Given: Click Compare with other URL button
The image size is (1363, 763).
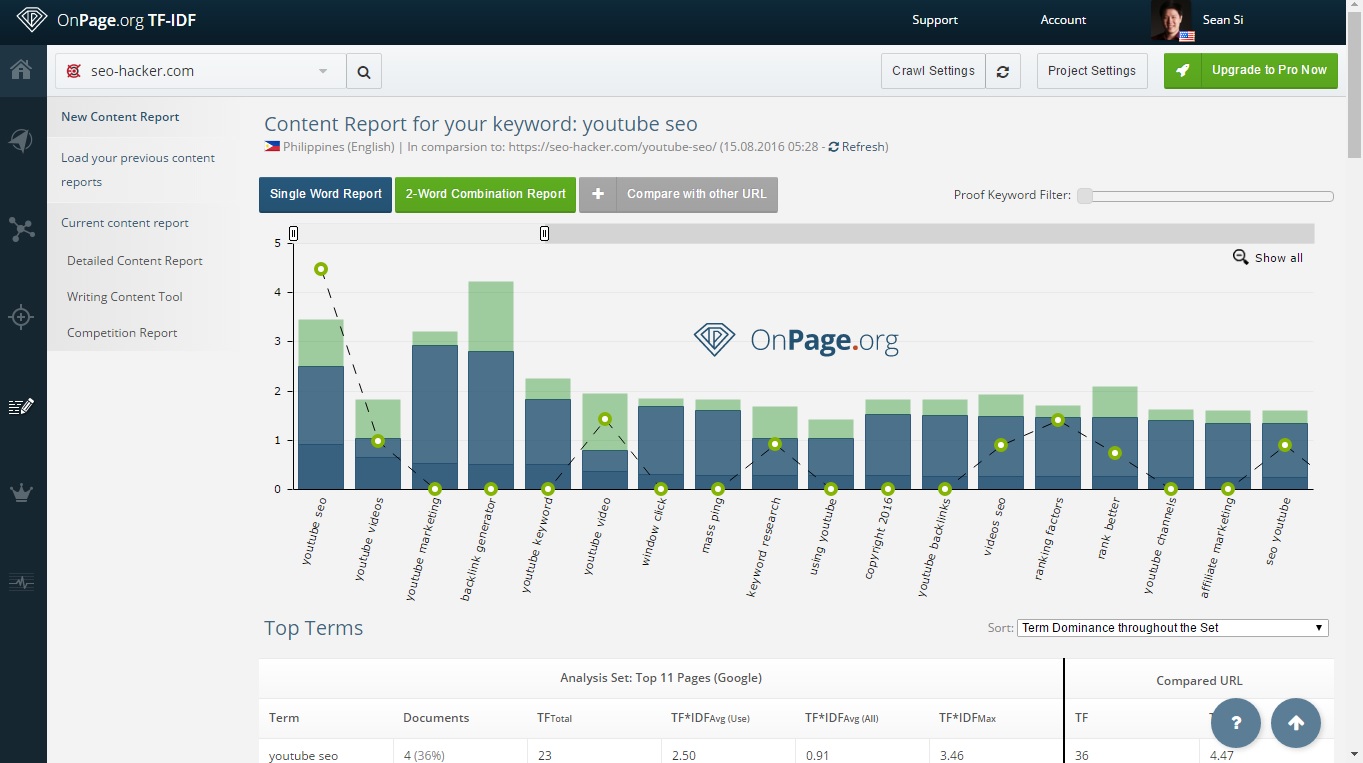Looking at the screenshot, I should point(679,194).
